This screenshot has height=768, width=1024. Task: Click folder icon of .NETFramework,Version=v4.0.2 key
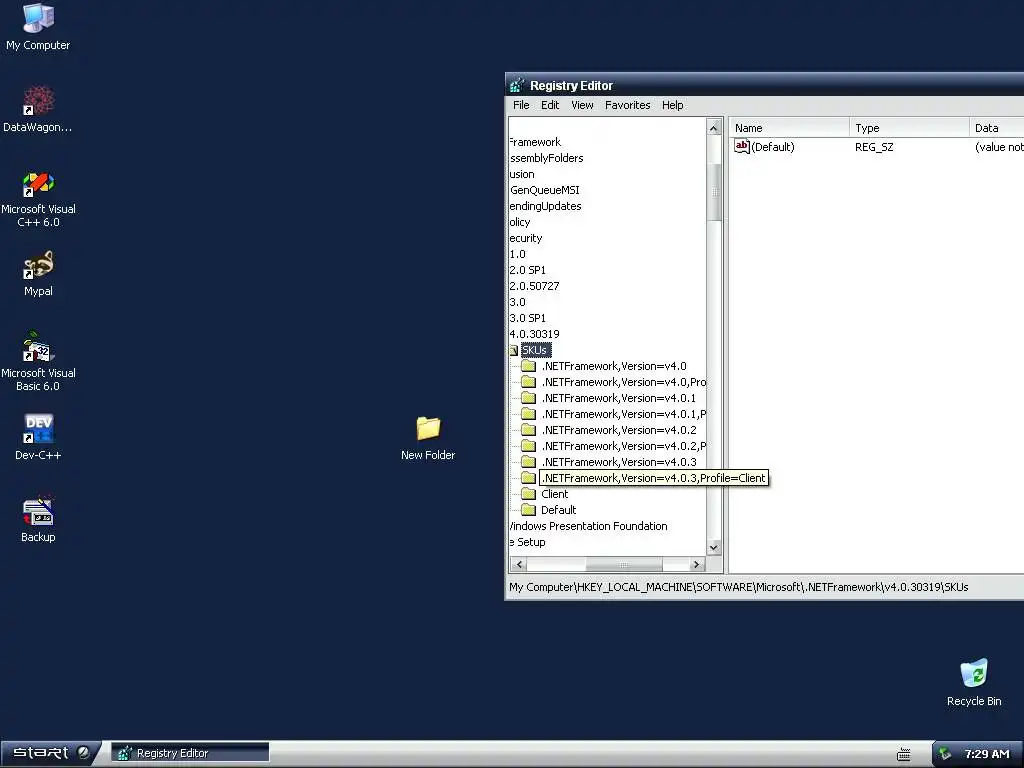coord(528,430)
